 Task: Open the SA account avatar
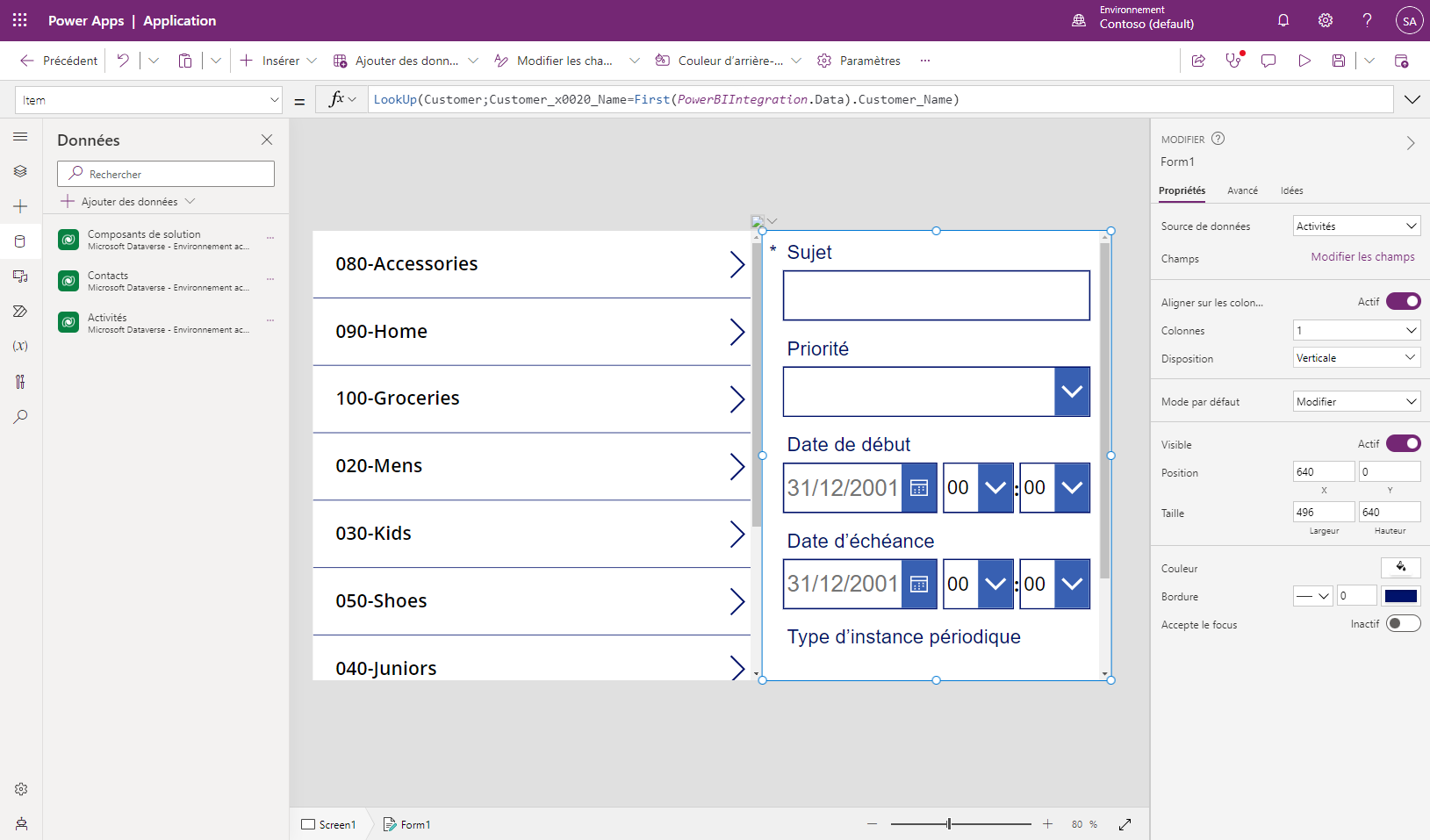1409,20
